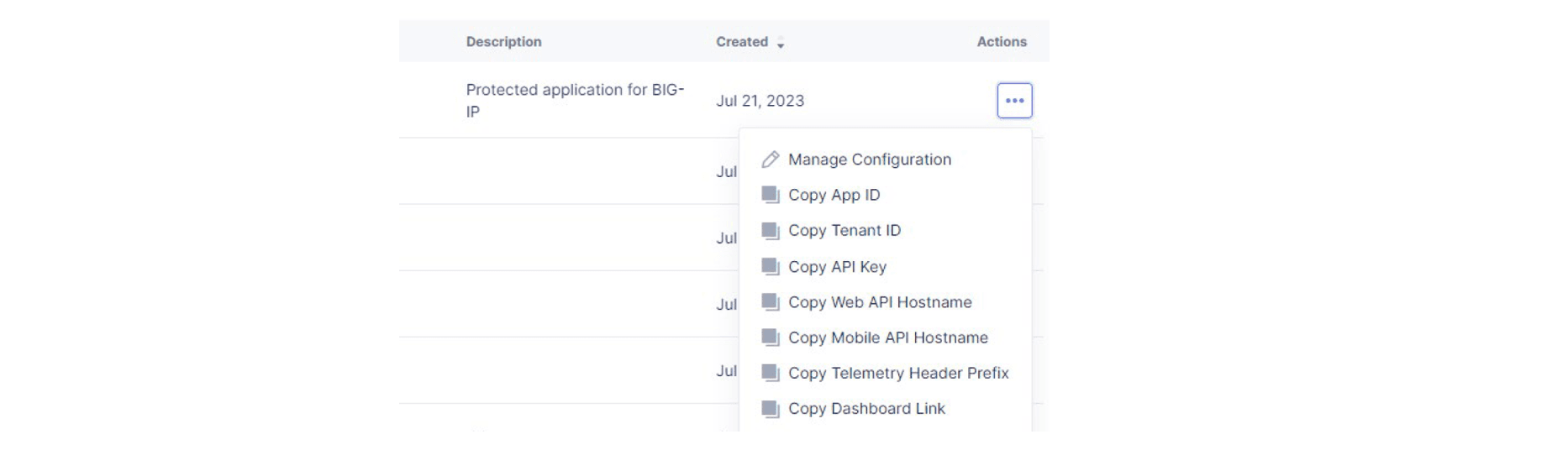Select the Manage Configuration menu entry text
The height and width of the screenshot is (450, 1568).
[x=869, y=160]
